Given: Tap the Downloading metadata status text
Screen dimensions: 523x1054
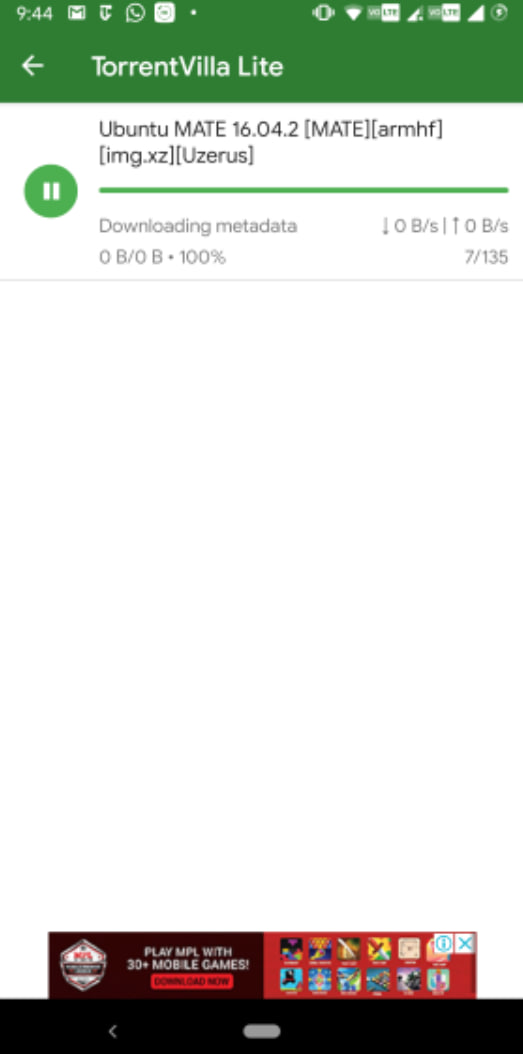Looking at the screenshot, I should point(198,226).
